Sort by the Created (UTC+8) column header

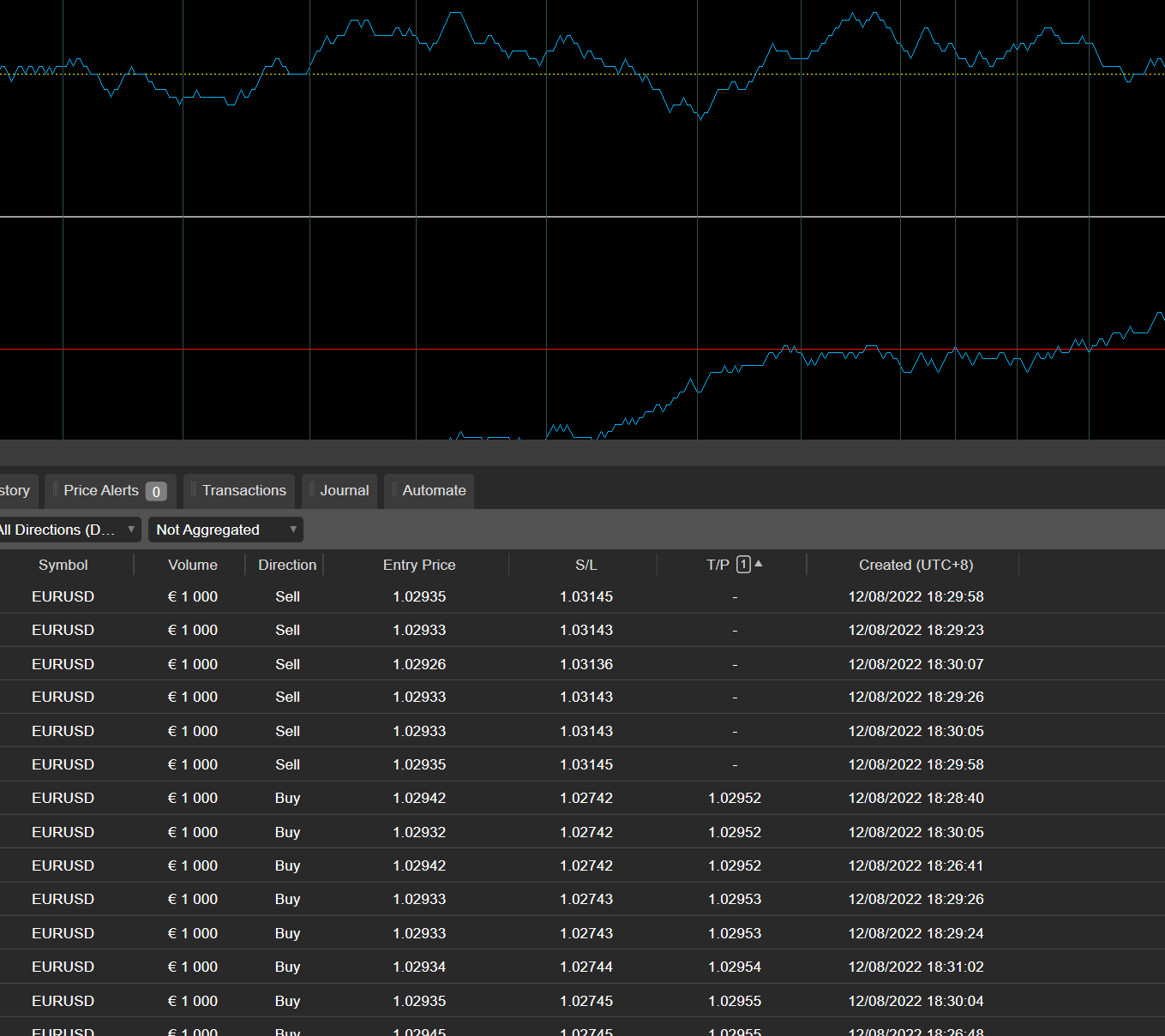[916, 565]
